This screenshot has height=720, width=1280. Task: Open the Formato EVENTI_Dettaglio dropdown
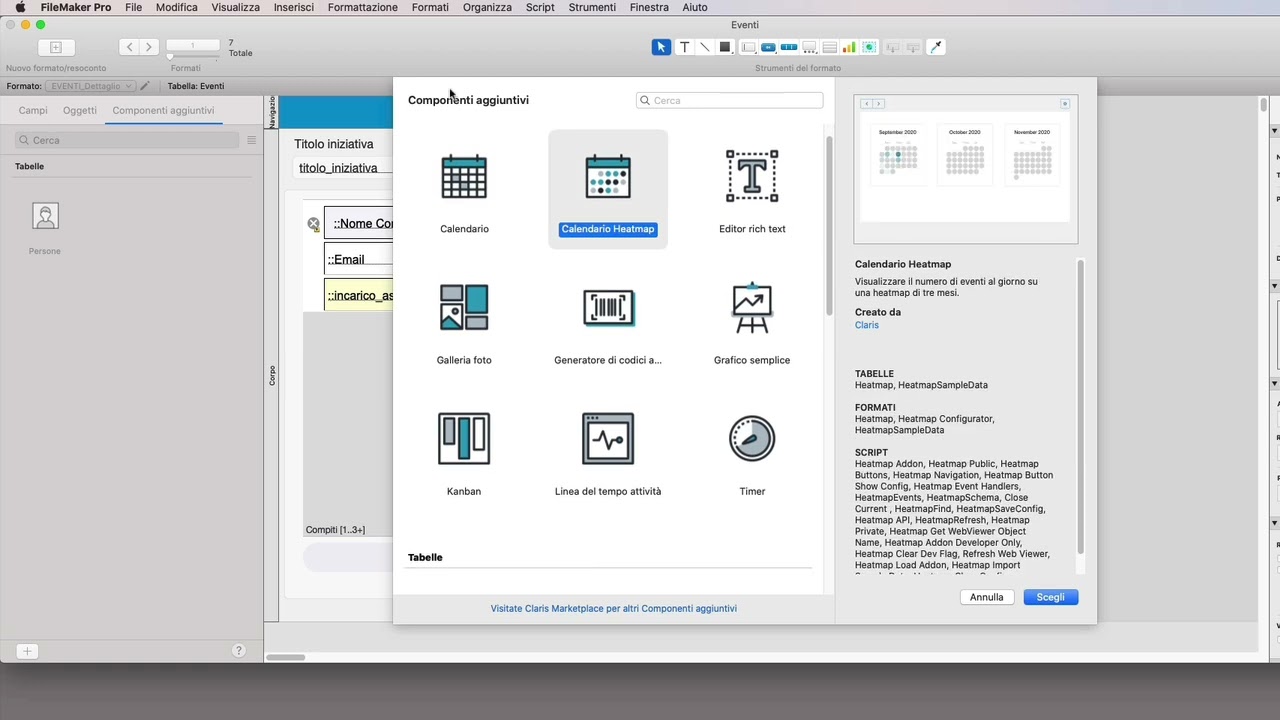[x=90, y=86]
